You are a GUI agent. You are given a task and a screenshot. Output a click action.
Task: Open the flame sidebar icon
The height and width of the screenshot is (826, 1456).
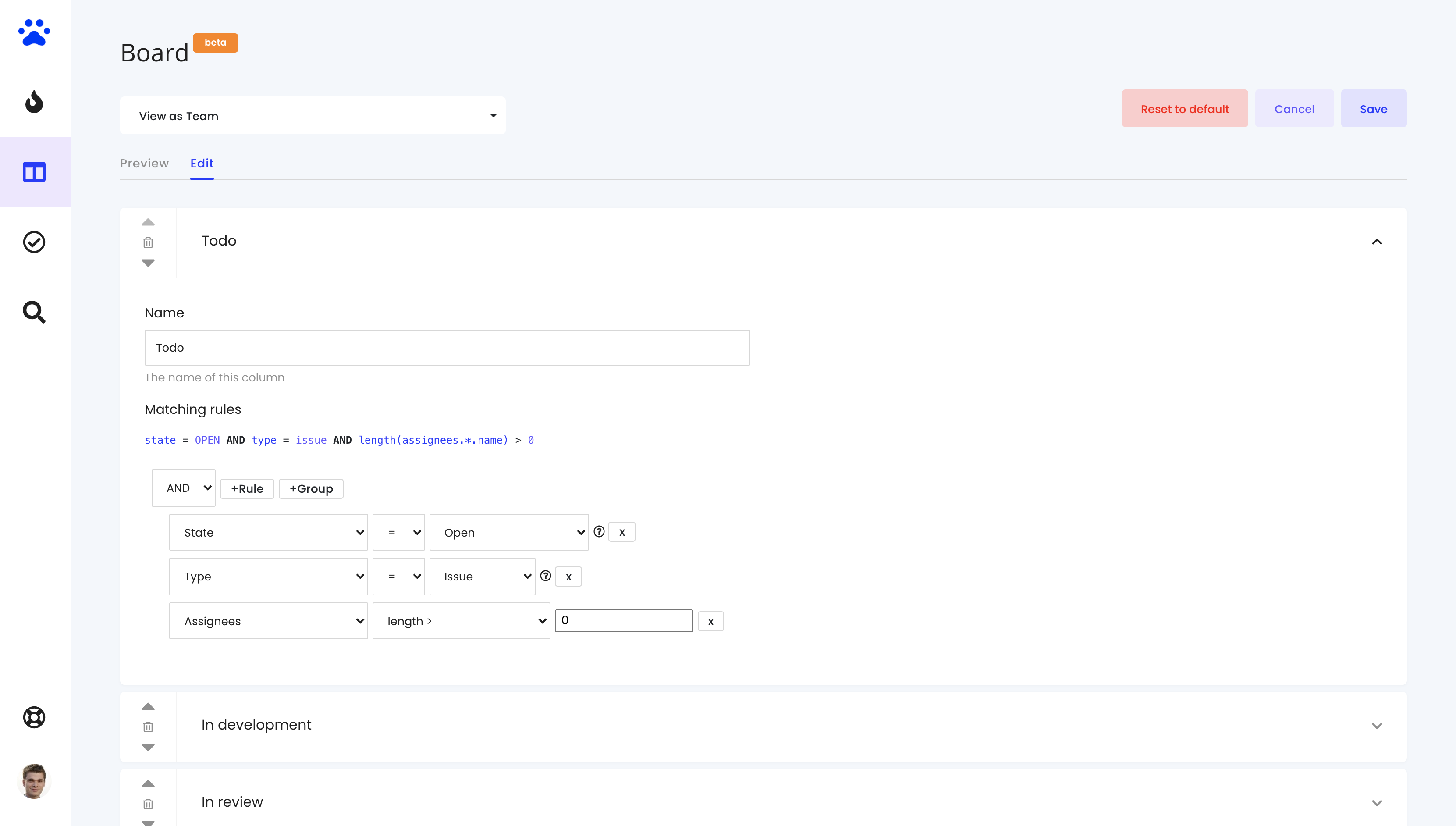[34, 102]
